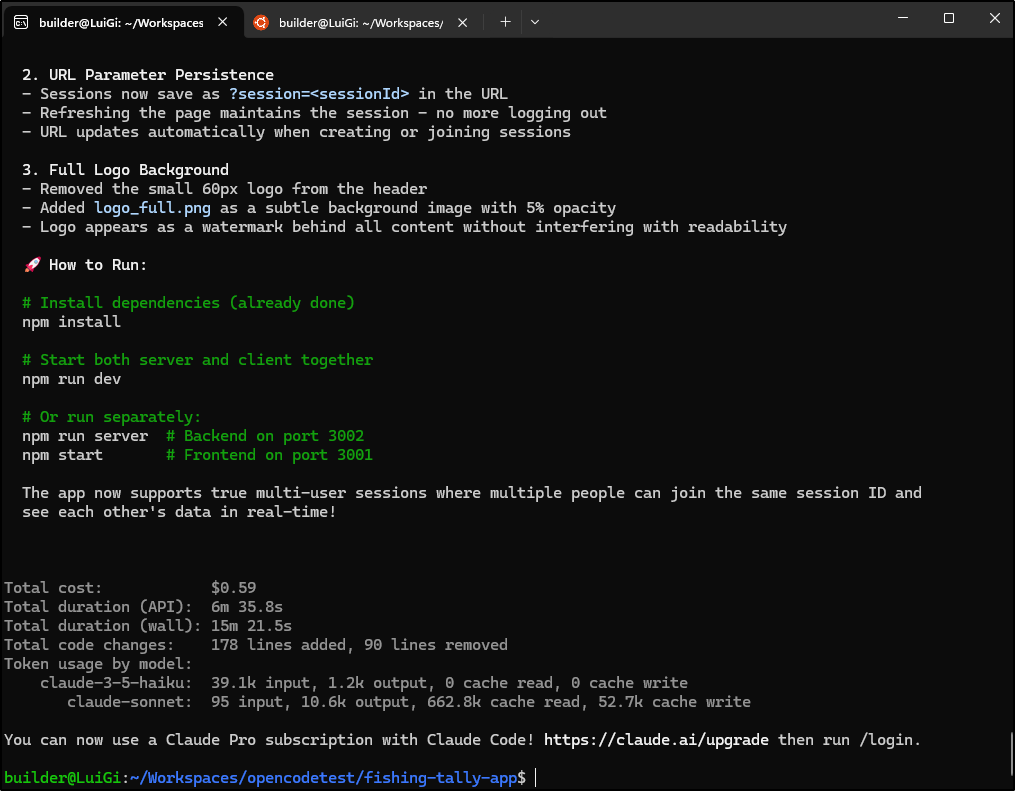Click the '# Or run separately:' comment
The width and height of the screenshot is (1015, 791).
[x=111, y=417]
